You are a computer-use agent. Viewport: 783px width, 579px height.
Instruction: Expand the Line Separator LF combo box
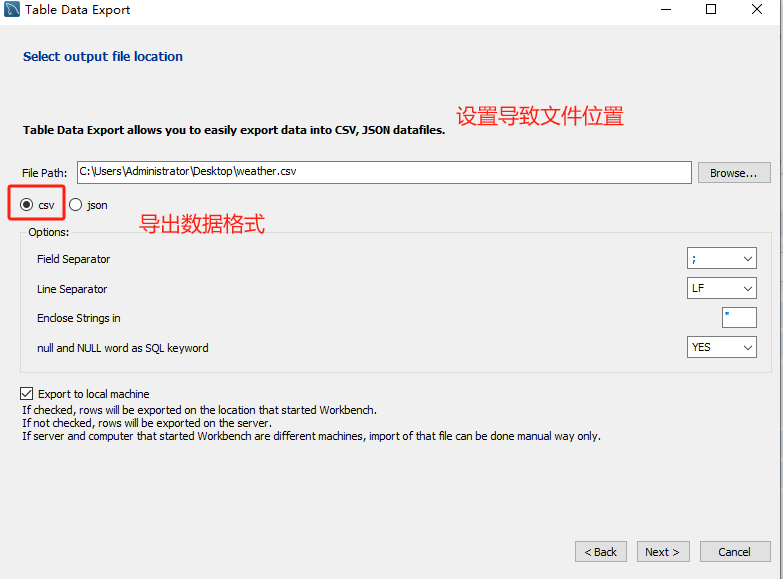click(721, 289)
